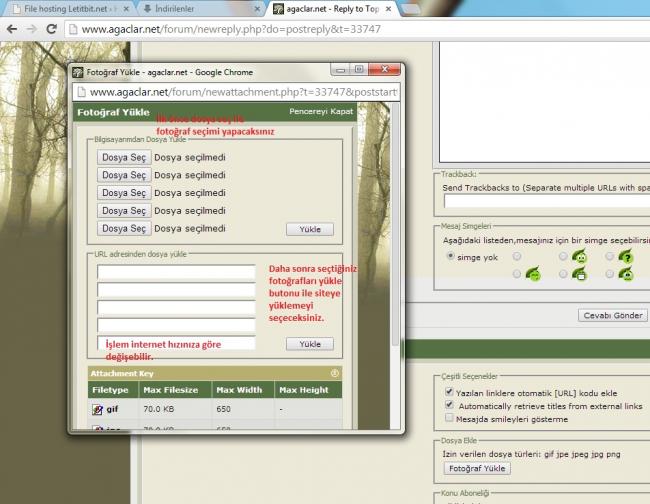Click the gif filetype icon

[x=97, y=410]
